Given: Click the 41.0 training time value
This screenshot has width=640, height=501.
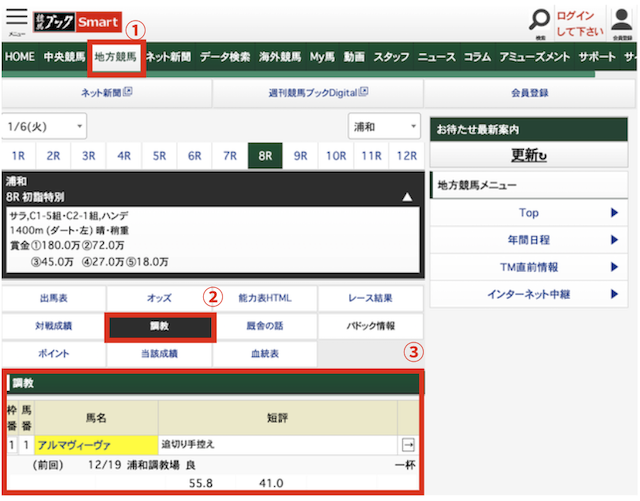Looking at the screenshot, I should click(x=271, y=483).
